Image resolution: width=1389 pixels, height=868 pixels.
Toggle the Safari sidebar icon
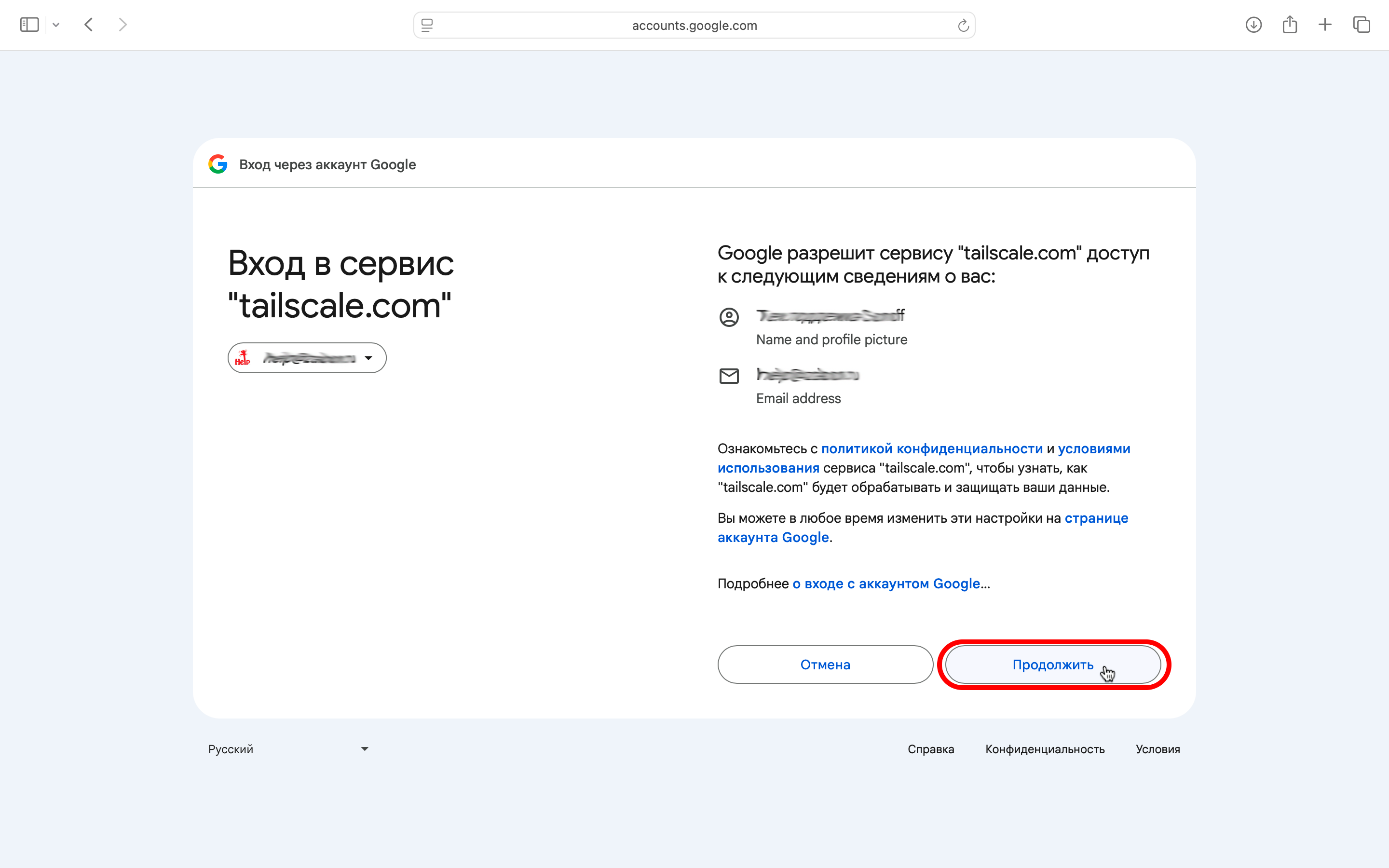pyautogui.click(x=29, y=25)
